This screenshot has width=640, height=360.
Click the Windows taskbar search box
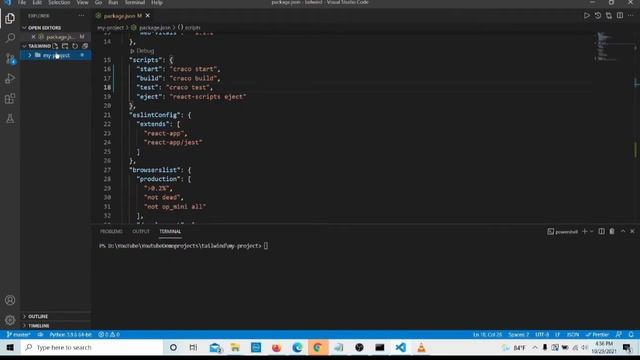click(92, 347)
